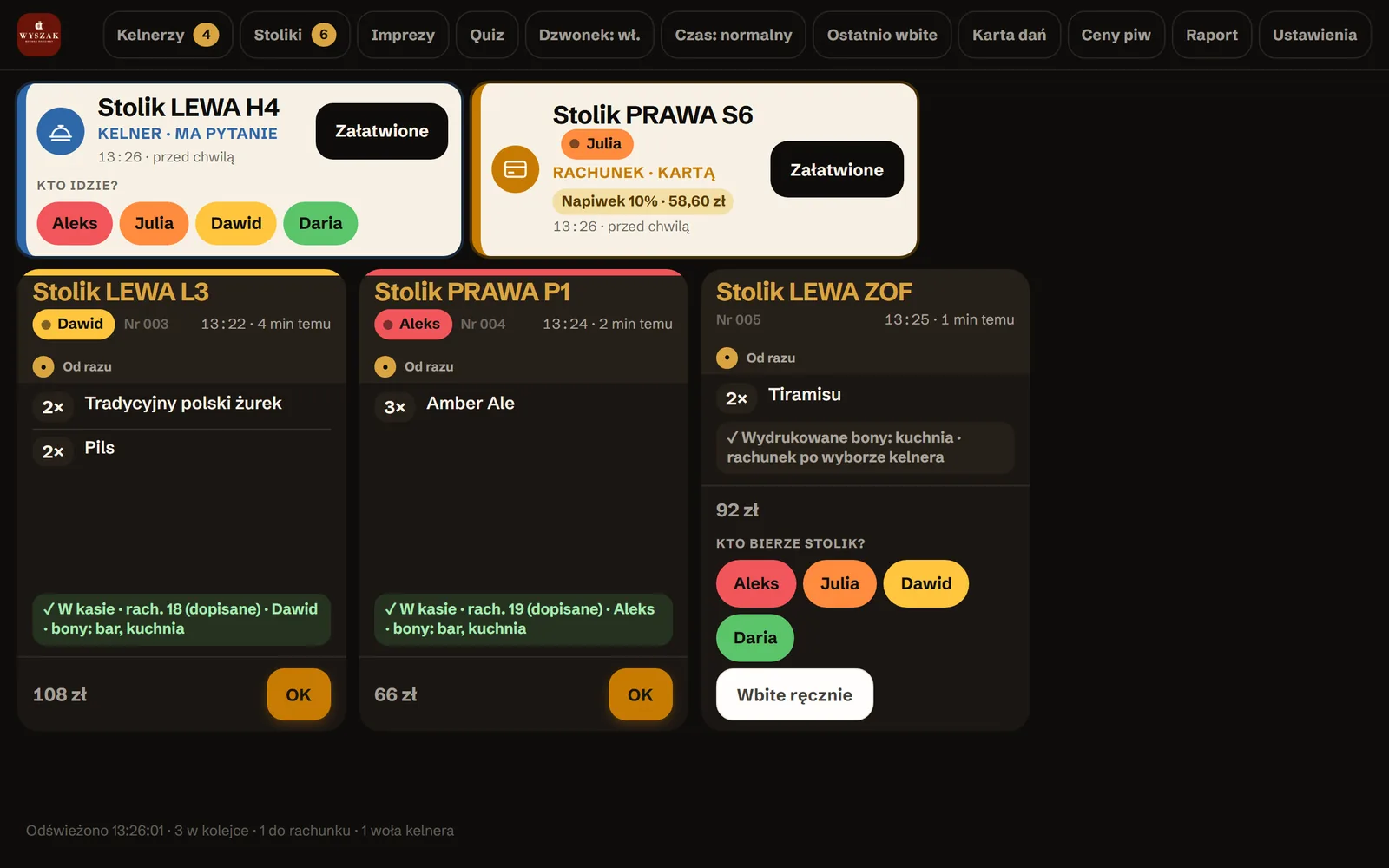This screenshot has width=1389, height=868.
Task: Click the Julia waiter tag on Stolik PRAWA S6
Action: 597,144
